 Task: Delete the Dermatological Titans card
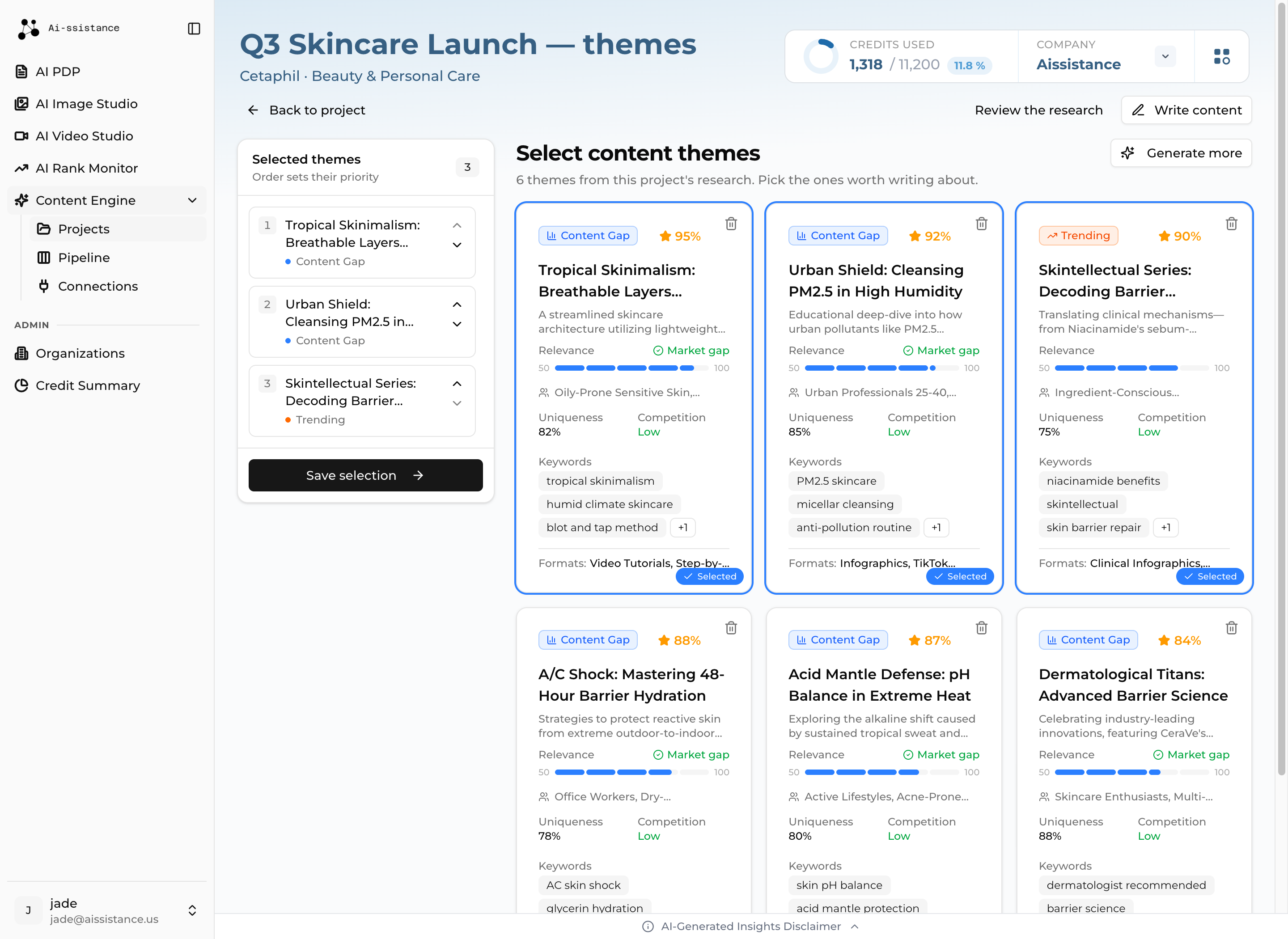point(1231,628)
